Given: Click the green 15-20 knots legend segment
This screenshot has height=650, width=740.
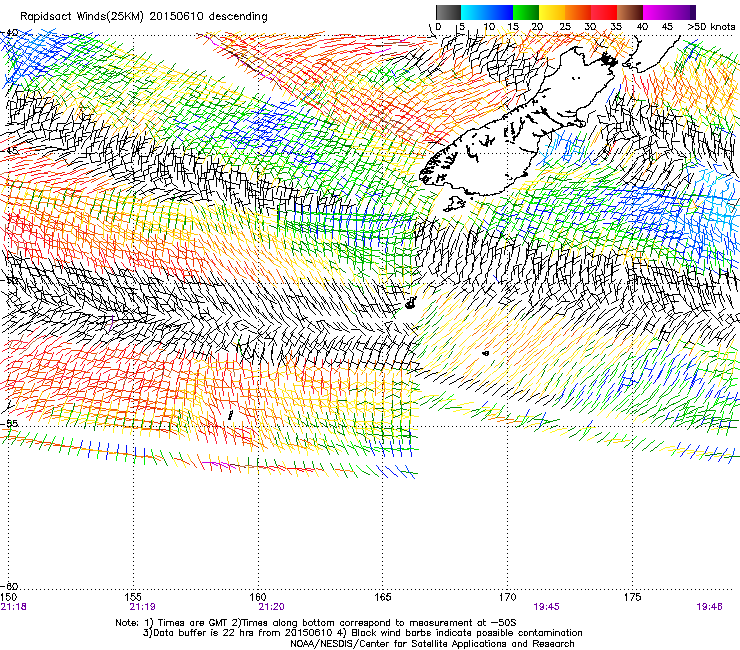Looking at the screenshot, I should (526, 12).
